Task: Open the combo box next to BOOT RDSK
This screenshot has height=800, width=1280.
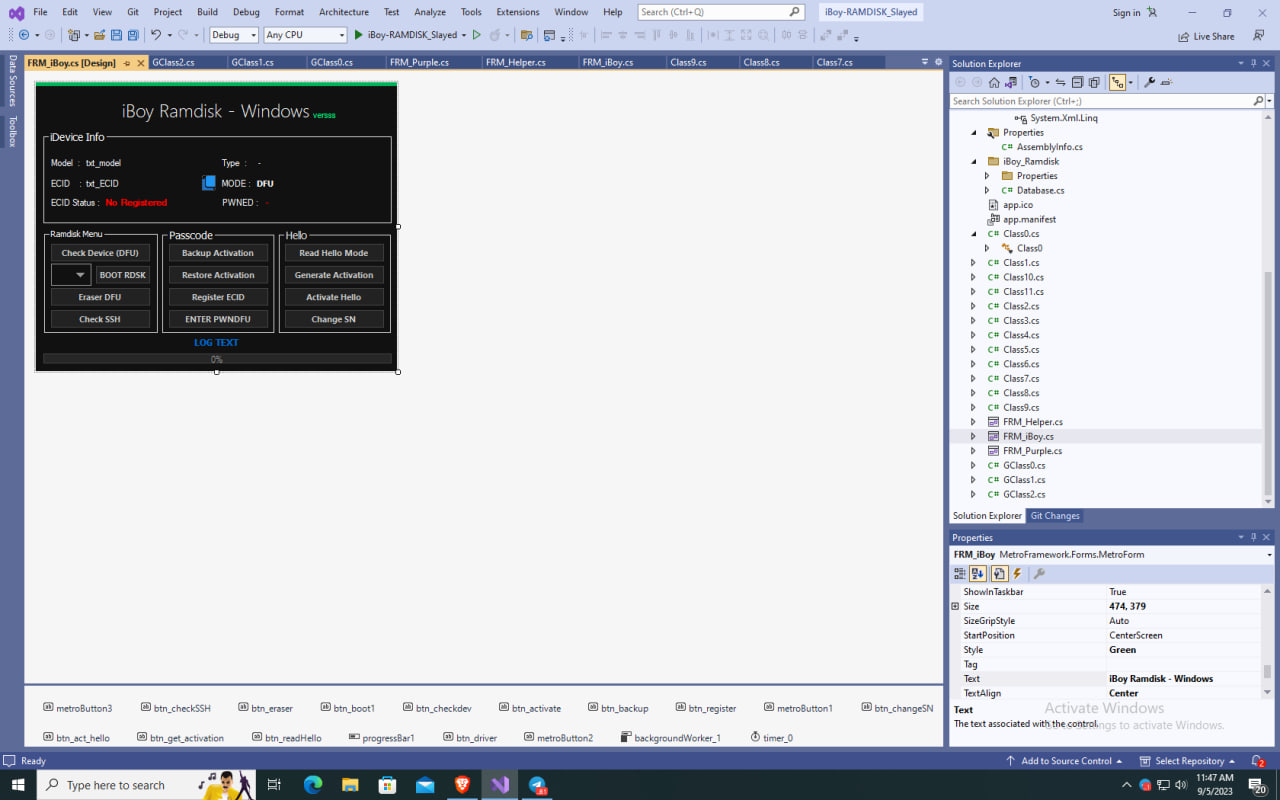Action: 71,275
